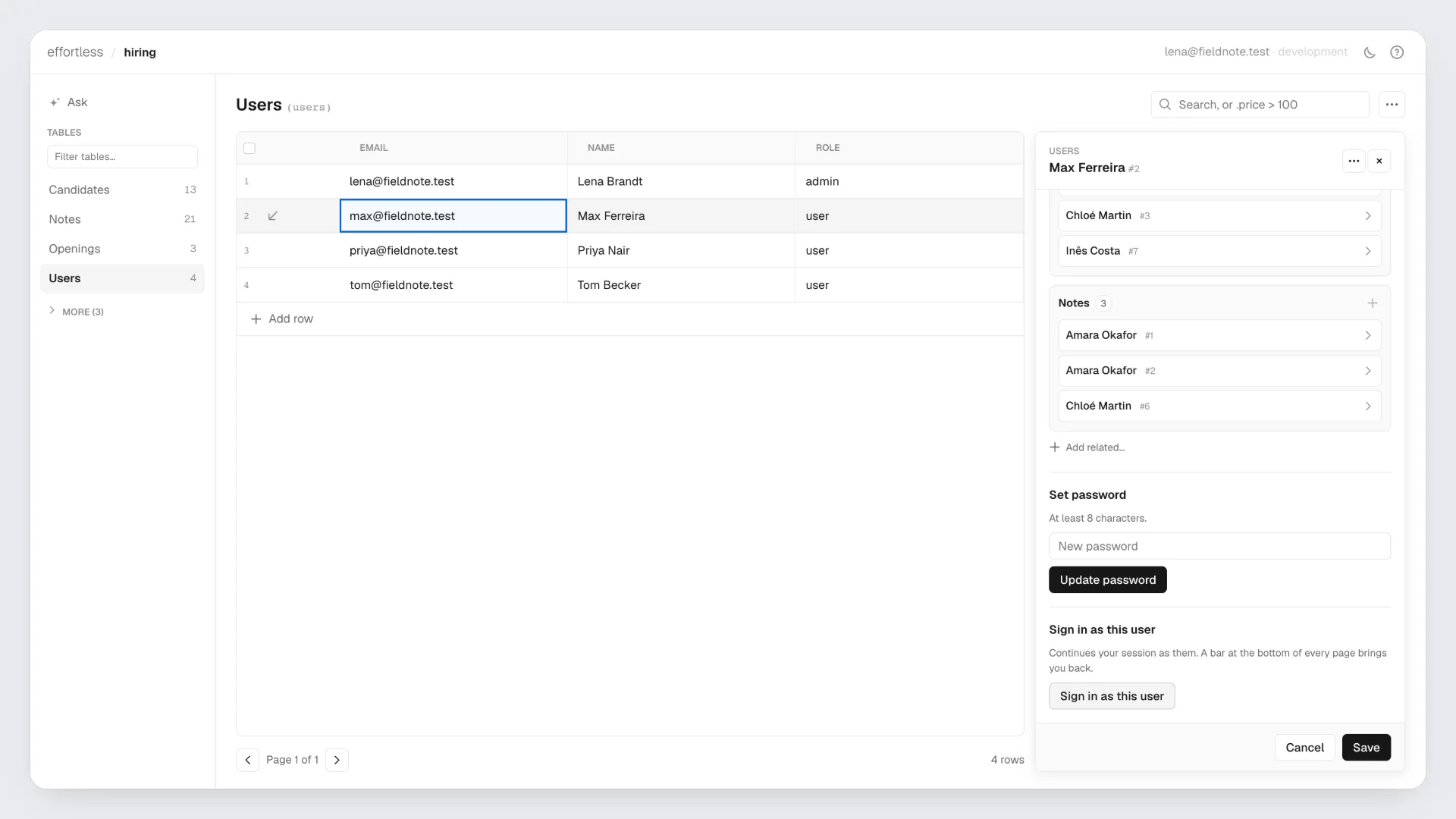Go to the next page arrow
Viewport: 1456px width, 819px height.
337,760
